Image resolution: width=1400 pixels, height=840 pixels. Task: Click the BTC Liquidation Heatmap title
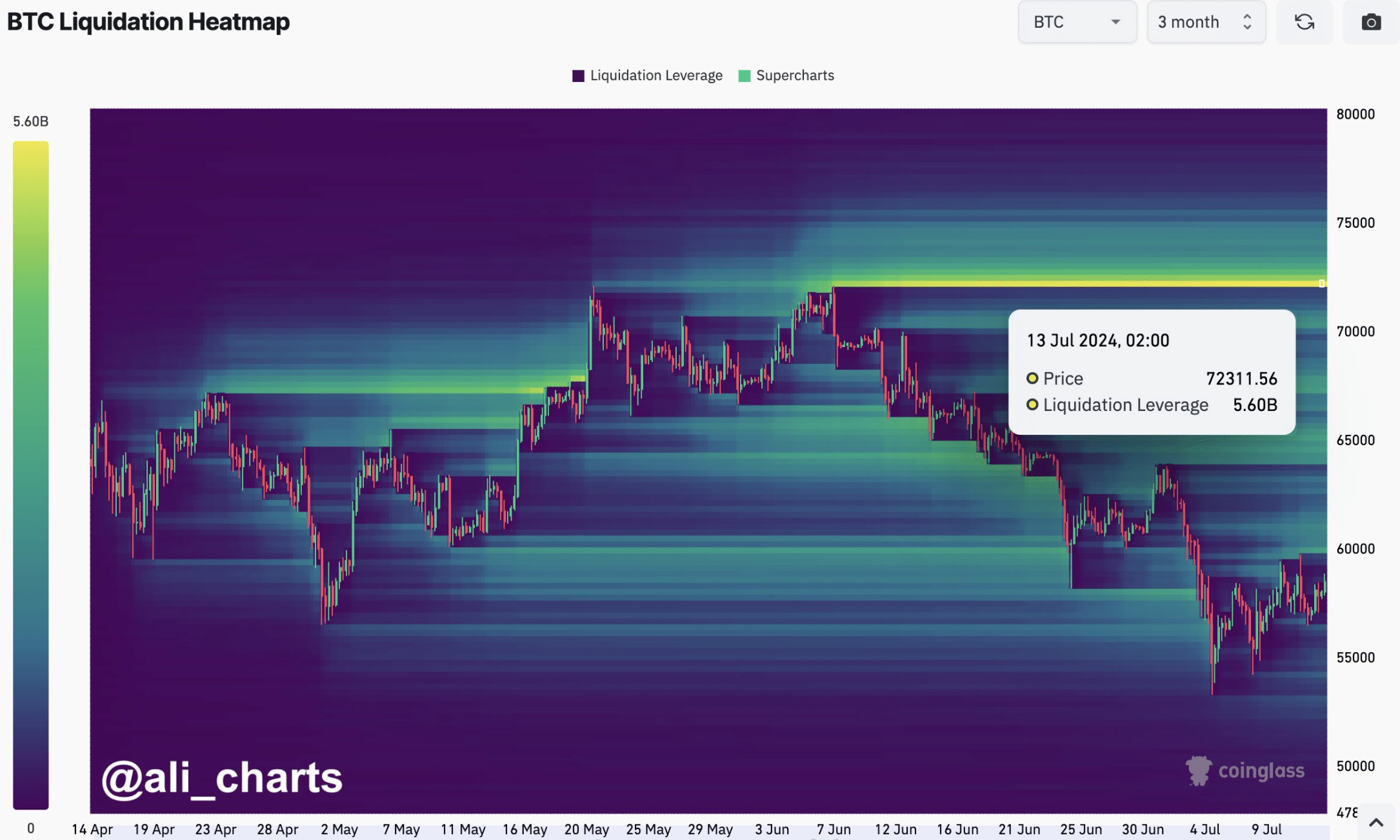tap(148, 22)
